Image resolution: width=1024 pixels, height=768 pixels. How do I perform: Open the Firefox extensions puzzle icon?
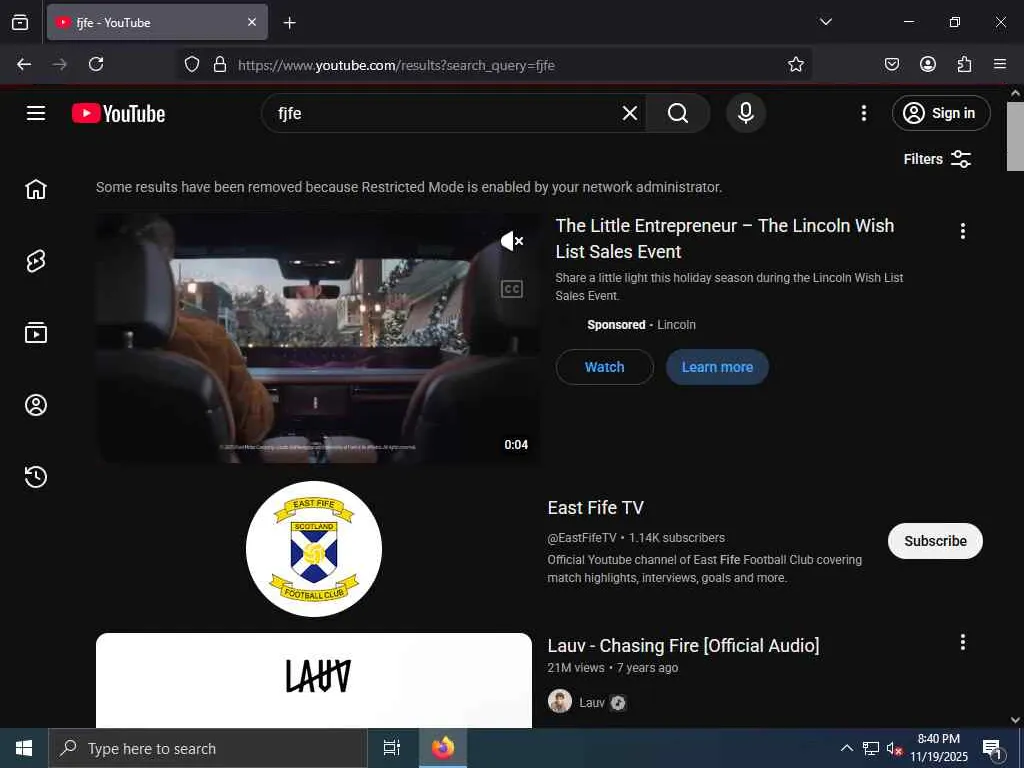[x=964, y=64]
